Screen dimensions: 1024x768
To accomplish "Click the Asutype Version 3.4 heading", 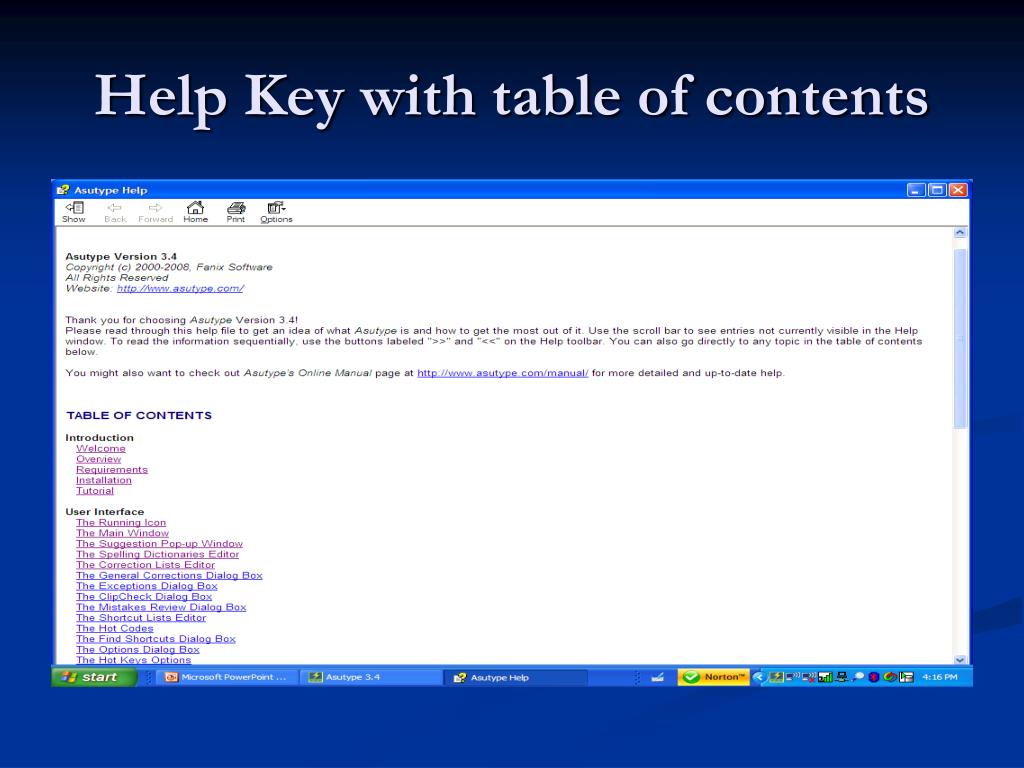I will click(x=121, y=257).
